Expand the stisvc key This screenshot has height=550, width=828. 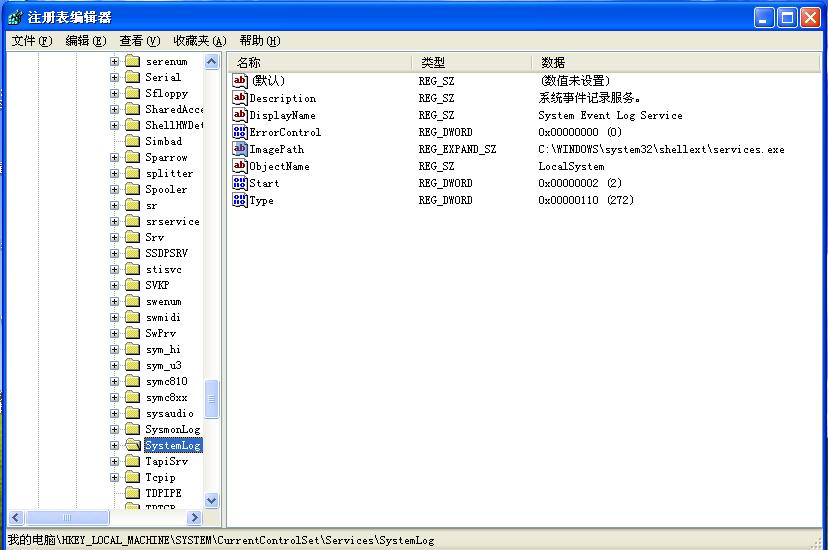pyautogui.click(x=114, y=269)
